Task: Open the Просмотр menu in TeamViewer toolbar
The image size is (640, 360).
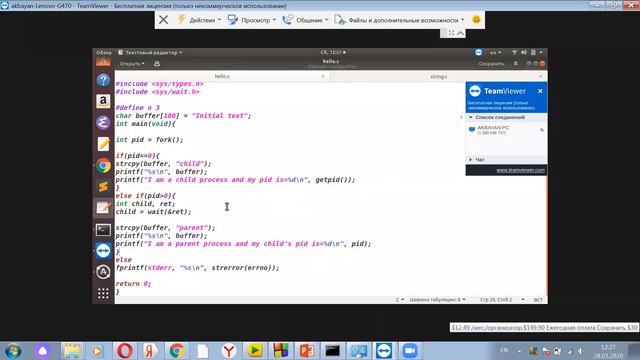Action: (251, 20)
